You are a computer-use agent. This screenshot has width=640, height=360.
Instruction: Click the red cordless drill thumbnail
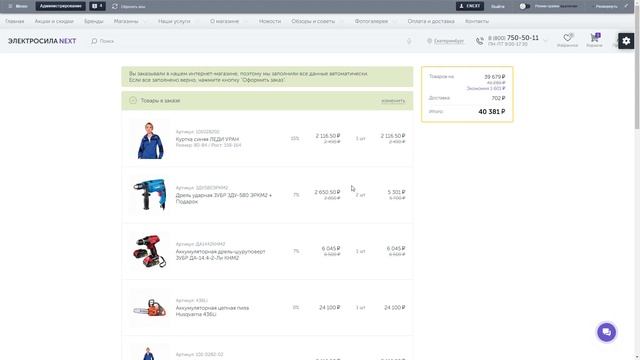(x=150, y=251)
